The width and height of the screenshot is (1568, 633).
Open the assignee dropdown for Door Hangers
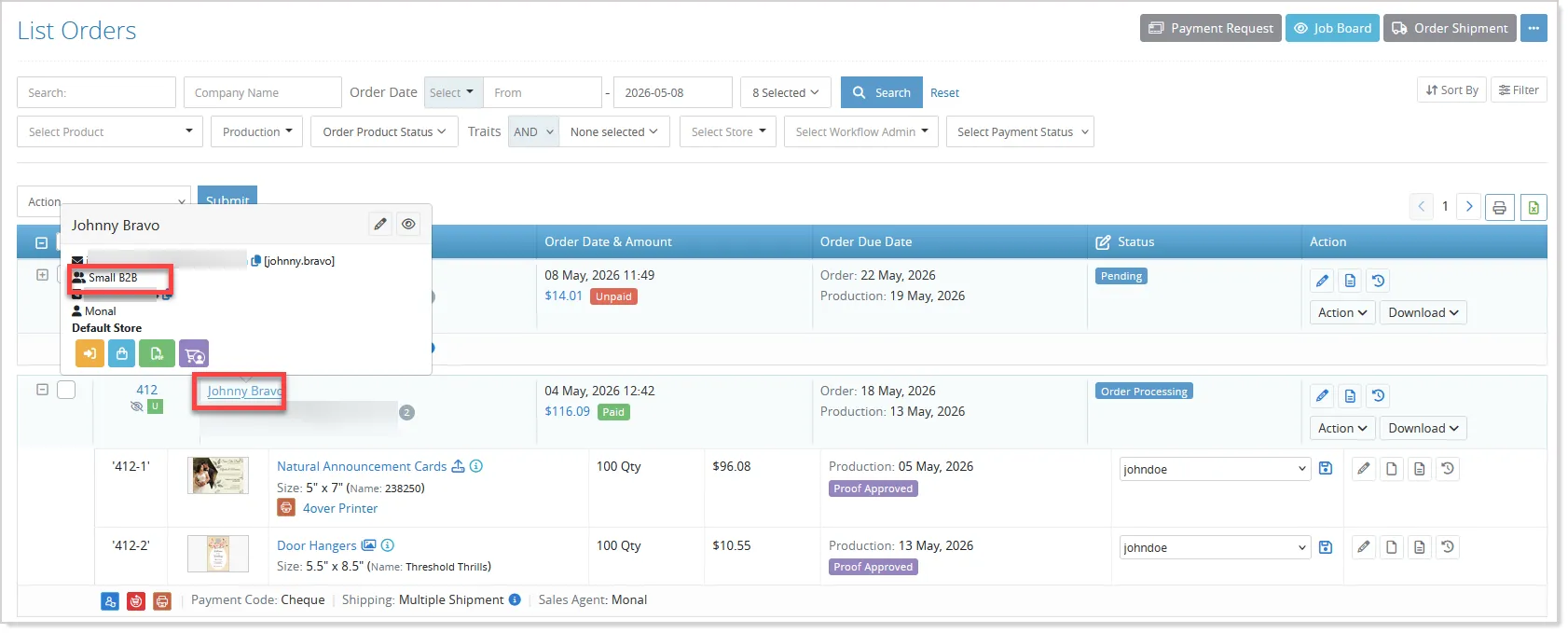tap(1215, 547)
